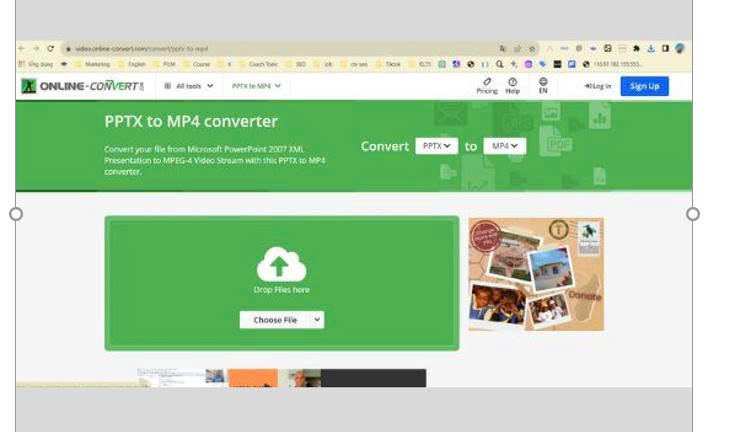Screen dimensions: 736x432
Task: Click the black square bookmark icon
Action: [557, 64]
